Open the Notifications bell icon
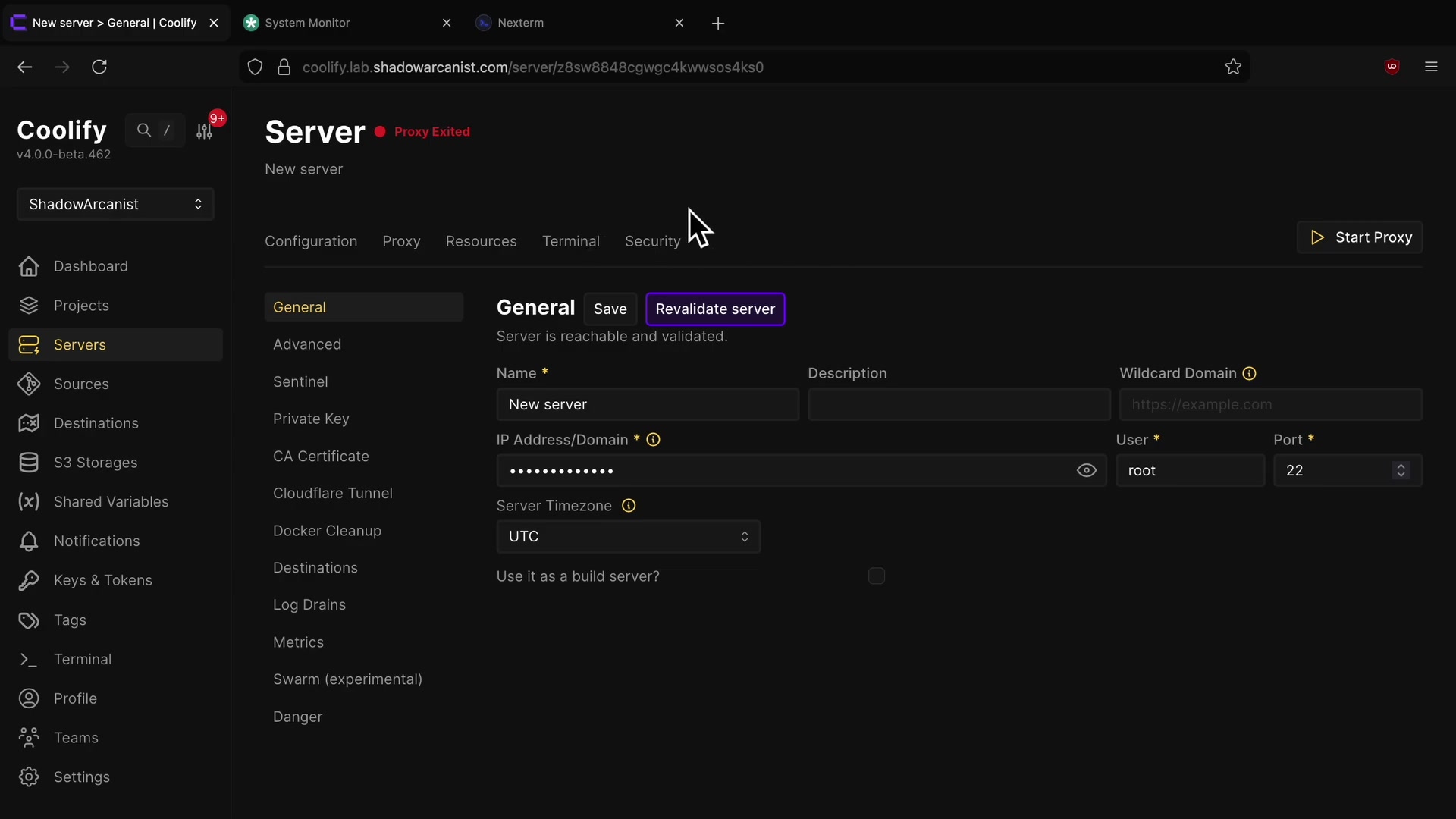 pos(29,541)
